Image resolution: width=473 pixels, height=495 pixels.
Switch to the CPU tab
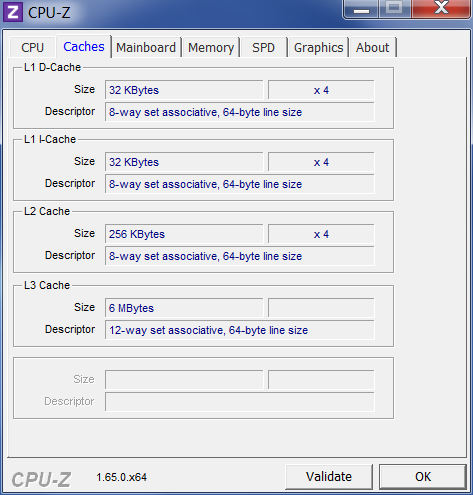(33, 47)
